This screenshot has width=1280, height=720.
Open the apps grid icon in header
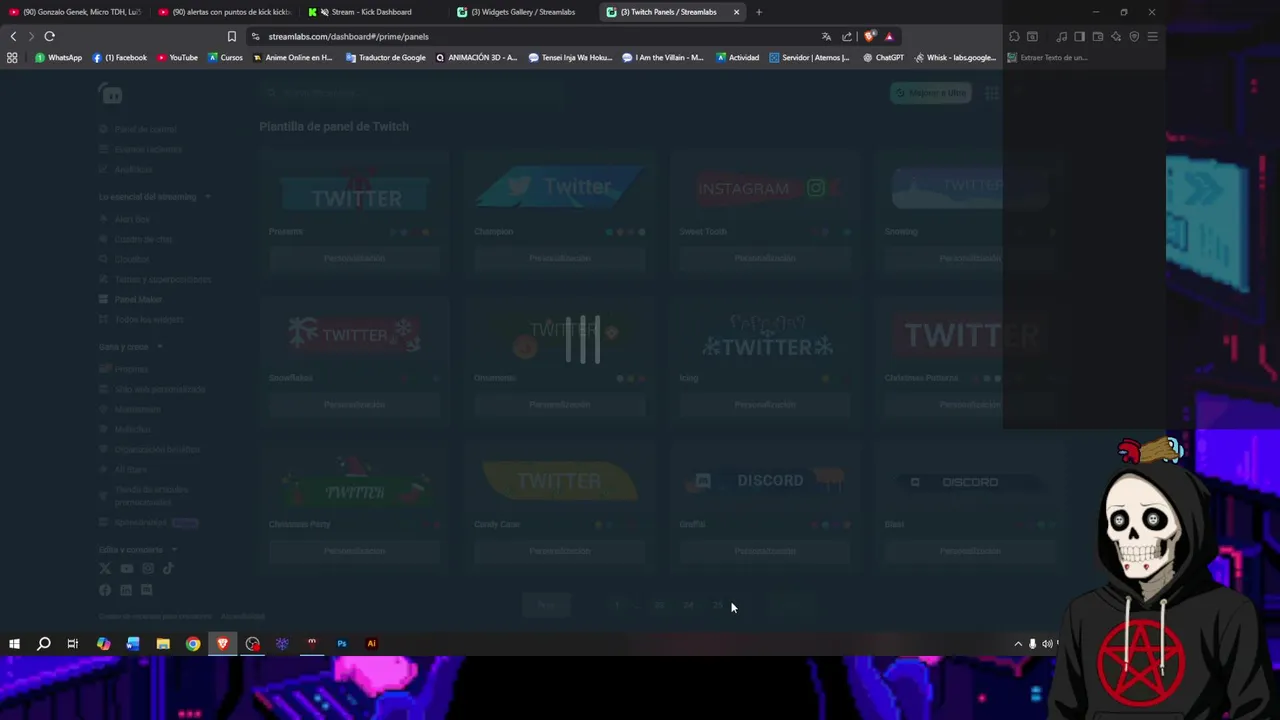pos(991,93)
